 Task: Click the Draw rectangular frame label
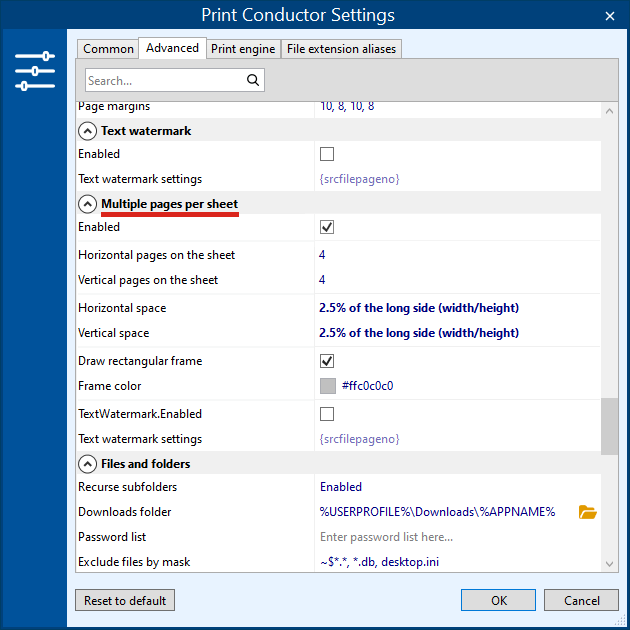click(140, 361)
